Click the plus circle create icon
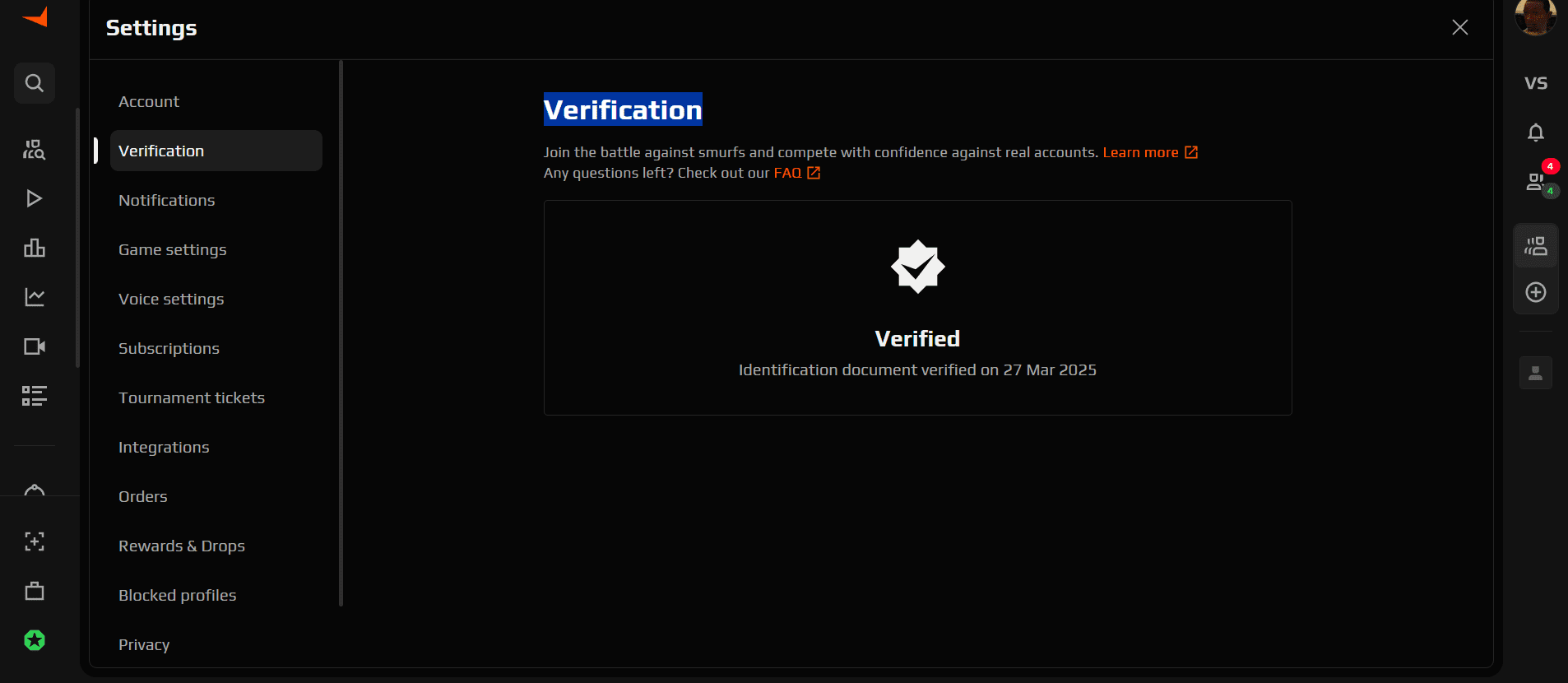Viewport: 1568px width, 683px height. point(1535,292)
